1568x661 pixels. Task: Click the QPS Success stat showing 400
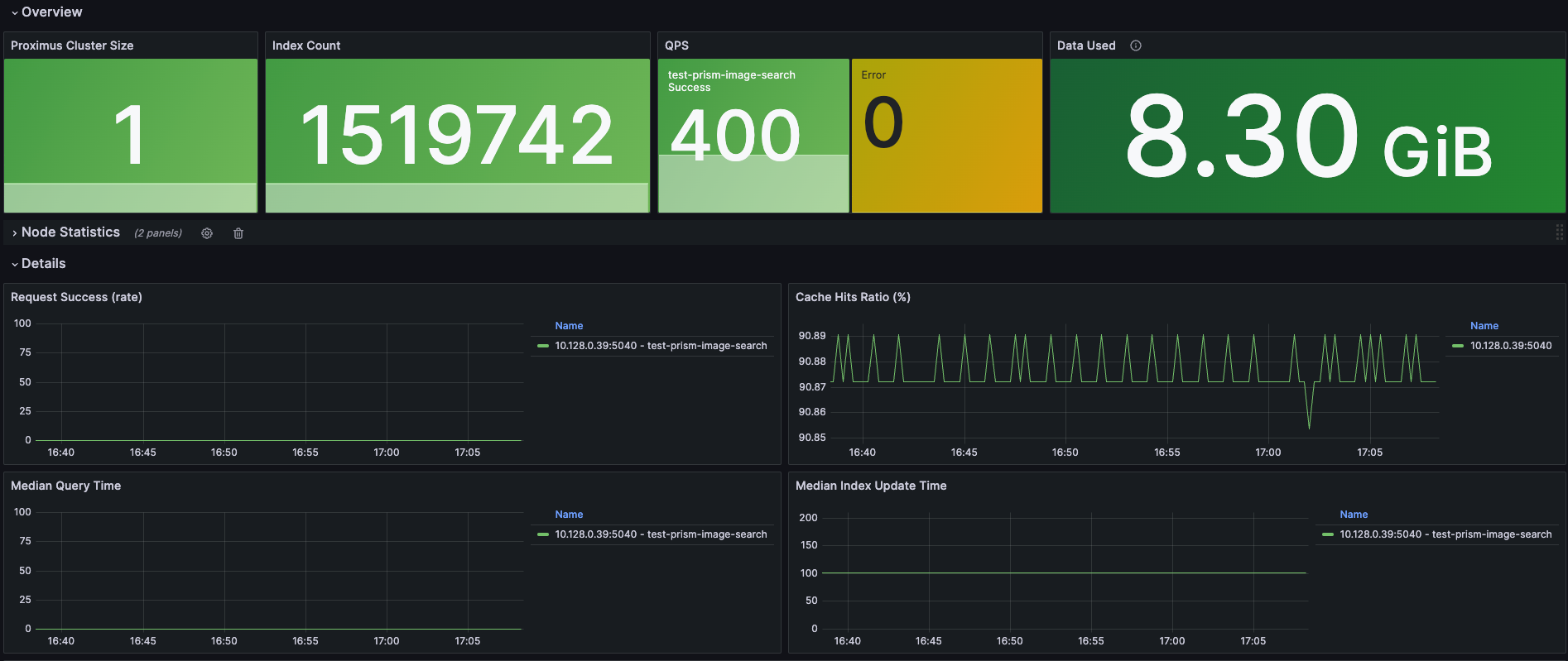point(753,136)
